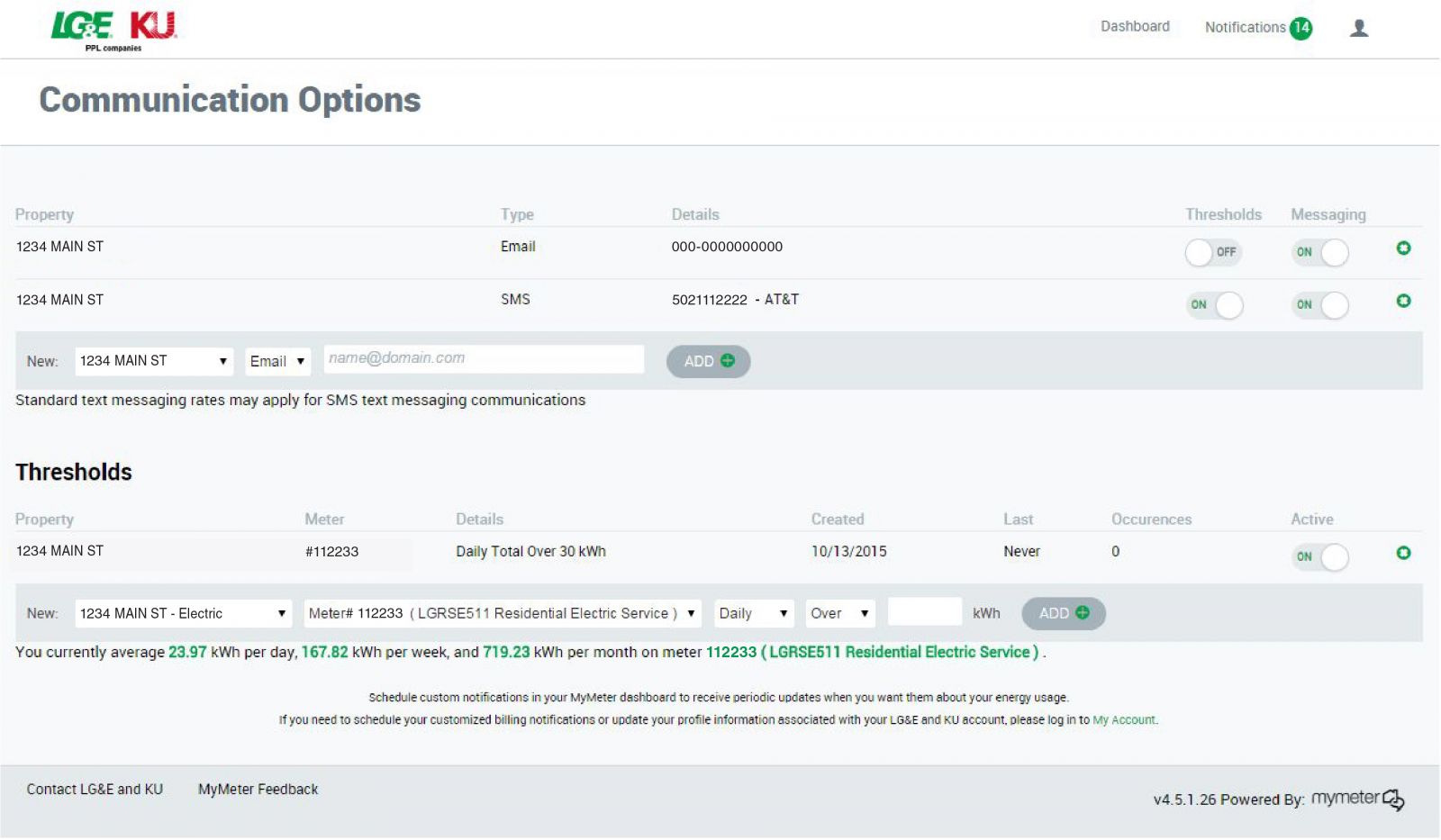Click the Email type cell

518,247
